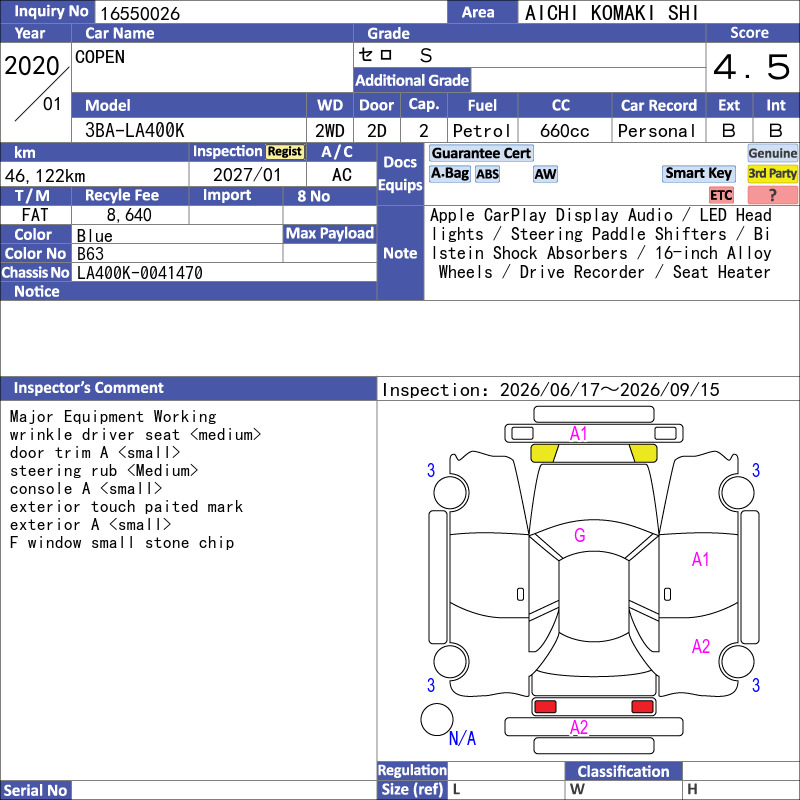
Task: Click the AW equipment badge
Action: point(545,174)
